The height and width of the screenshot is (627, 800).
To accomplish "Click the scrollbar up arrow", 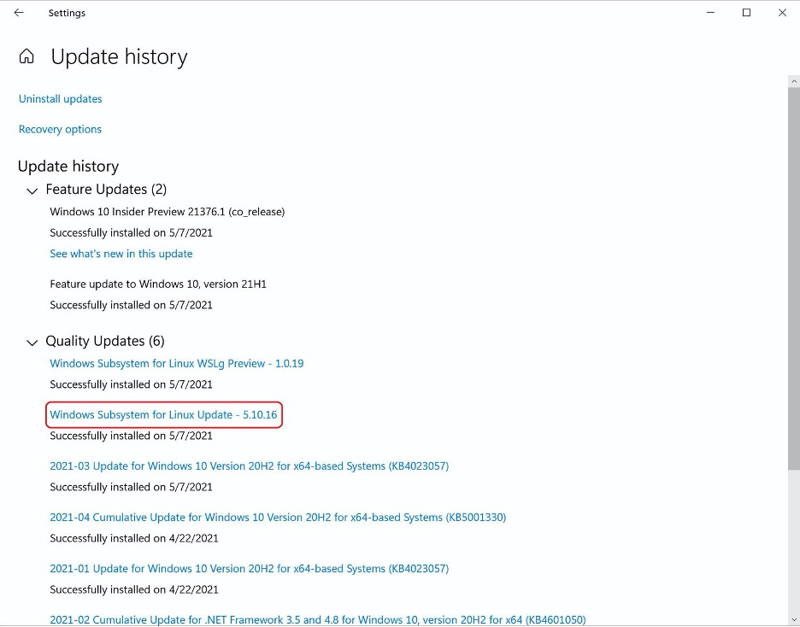I will [794, 81].
